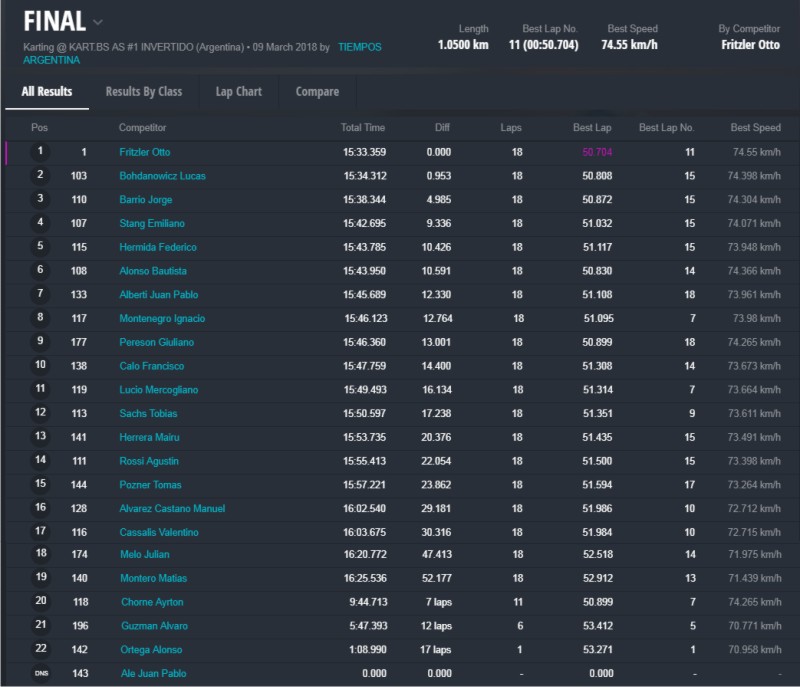Click Fritzler Otto's purple best lap 50.704
This screenshot has height=687, width=800.
click(x=597, y=152)
